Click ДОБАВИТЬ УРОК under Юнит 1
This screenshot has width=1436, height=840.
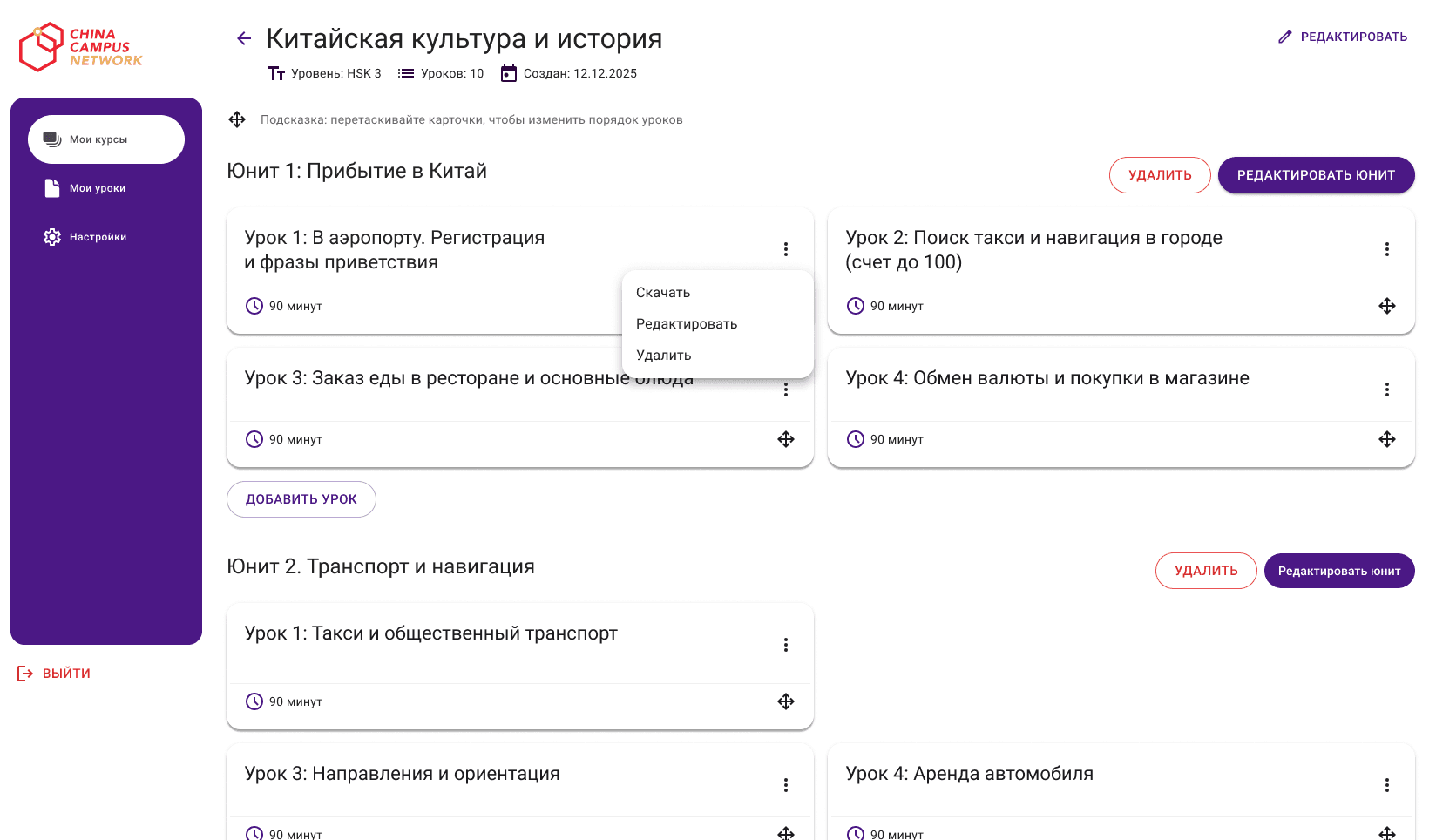coord(301,498)
